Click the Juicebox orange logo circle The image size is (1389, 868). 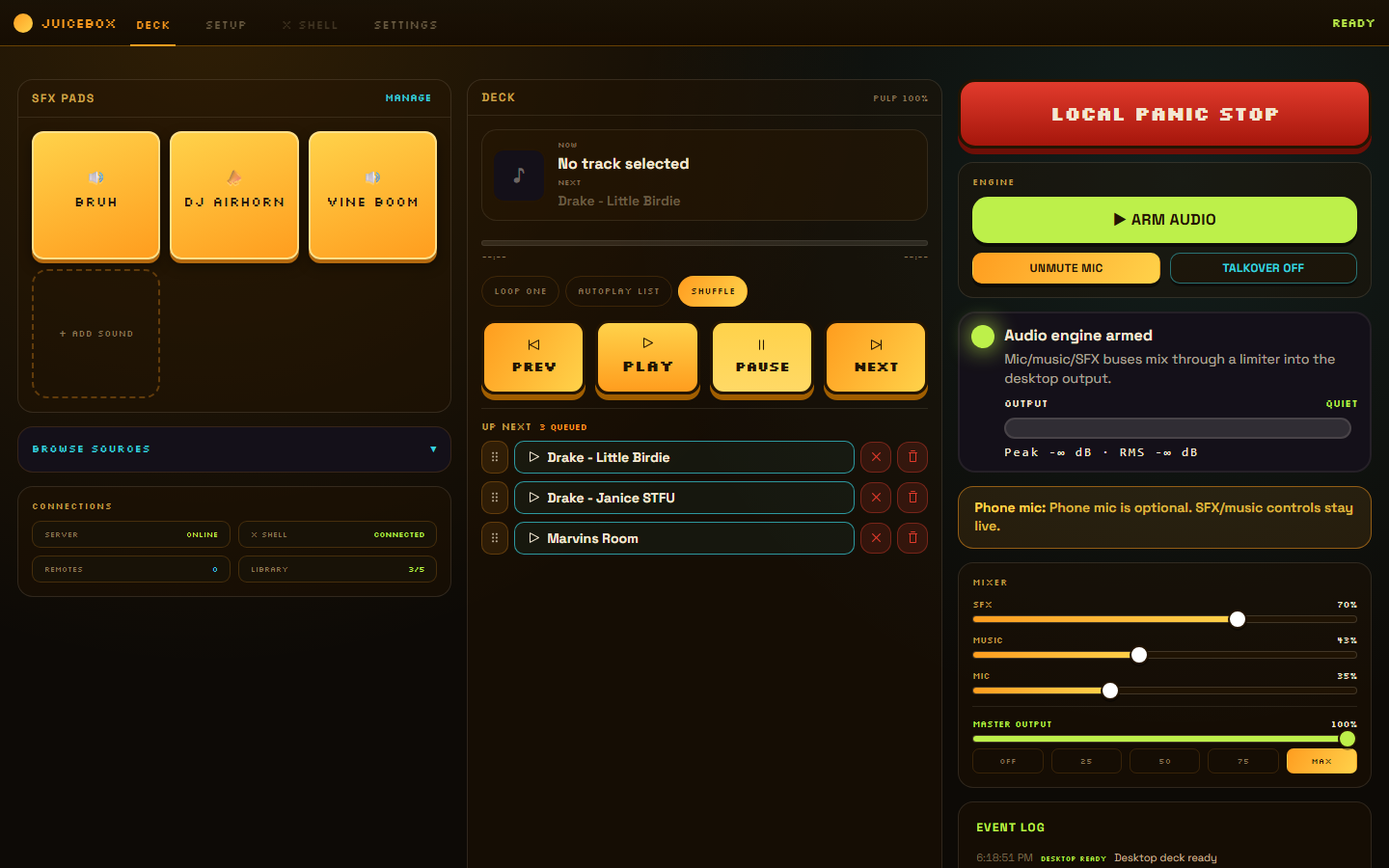tap(23, 23)
